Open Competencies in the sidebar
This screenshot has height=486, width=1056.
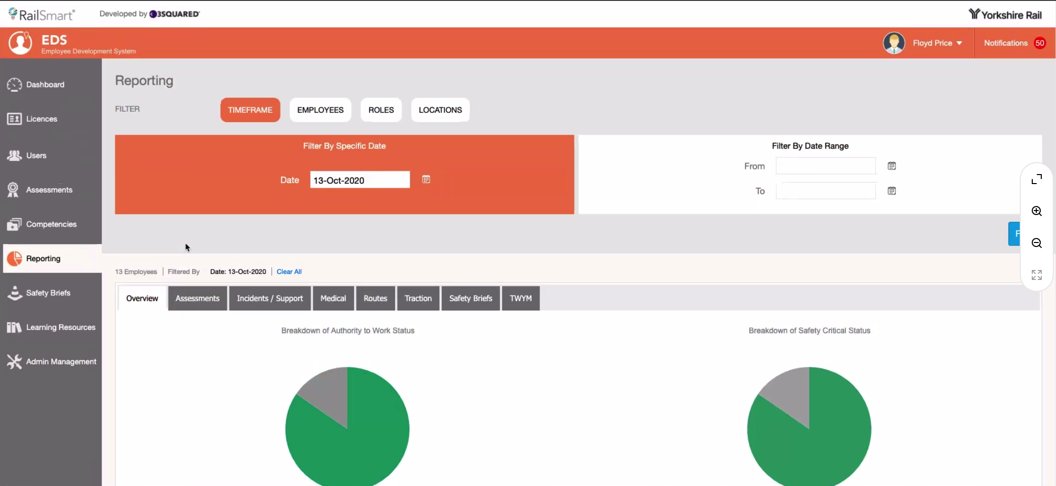pyautogui.click(x=51, y=224)
